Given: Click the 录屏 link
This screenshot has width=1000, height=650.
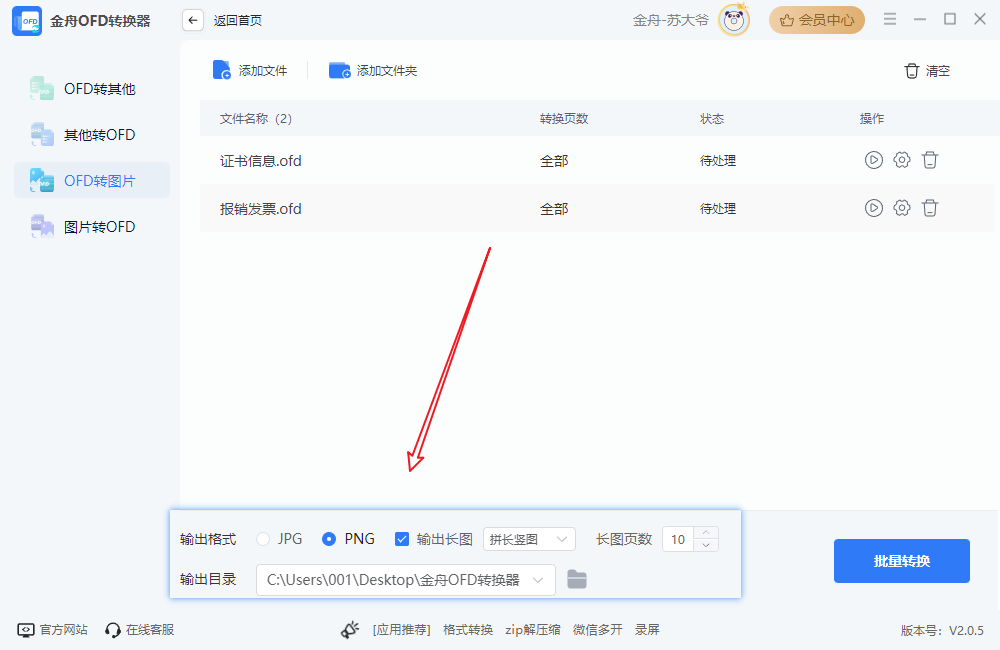Looking at the screenshot, I should pos(647,630).
